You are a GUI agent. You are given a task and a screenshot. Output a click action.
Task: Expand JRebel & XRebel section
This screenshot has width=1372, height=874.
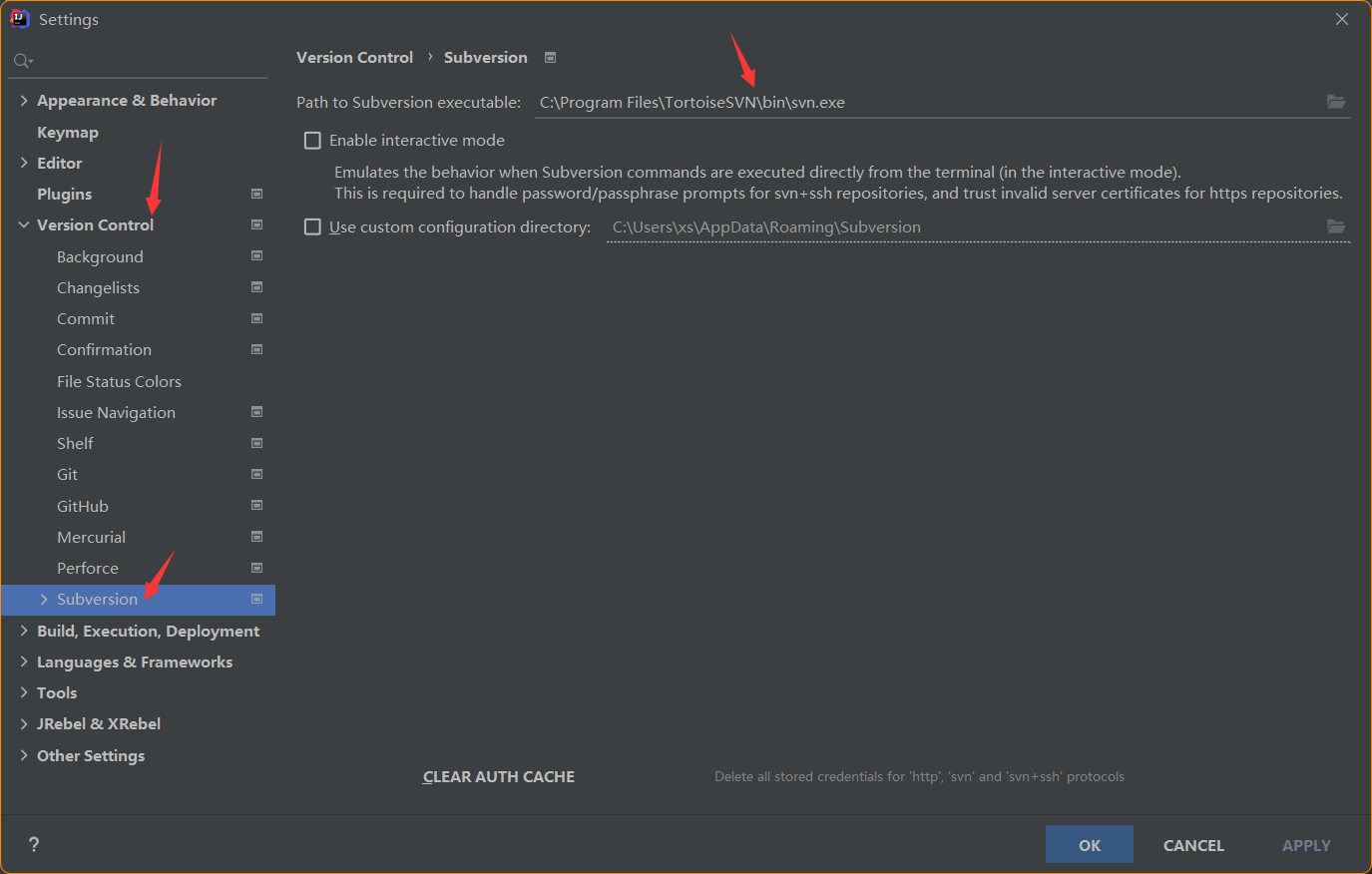coord(24,723)
